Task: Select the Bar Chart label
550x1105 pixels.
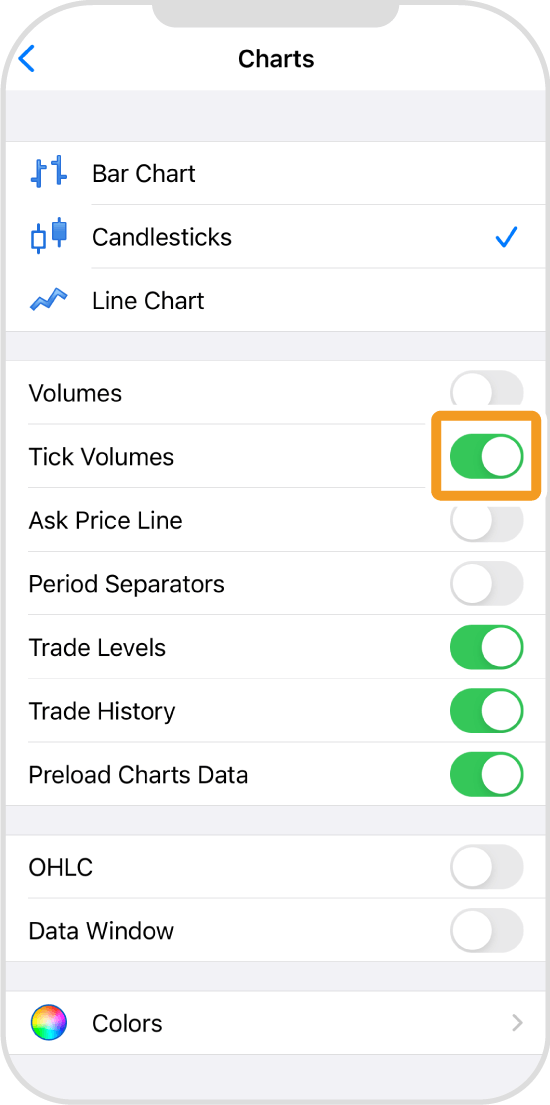Action: coord(144,173)
